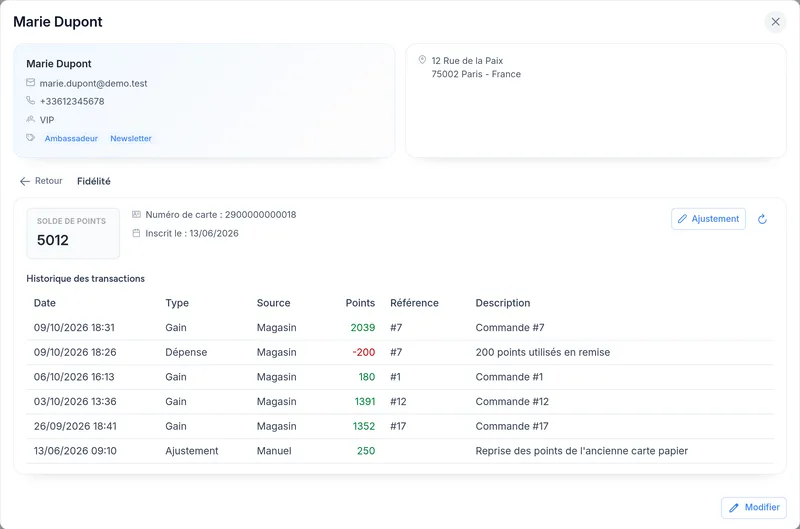The height and width of the screenshot is (529, 800).
Task: Select the Ambassadeur tag
Action: click(71, 138)
